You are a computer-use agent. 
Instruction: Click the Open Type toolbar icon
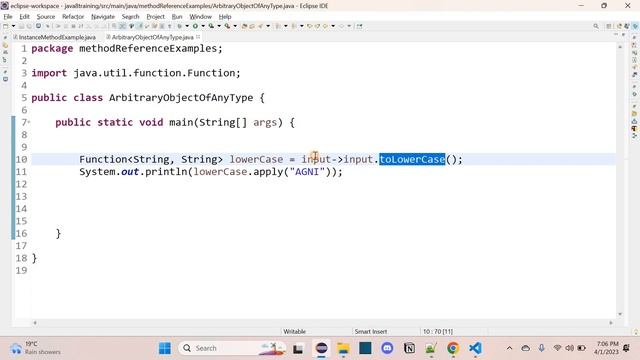(260, 26)
